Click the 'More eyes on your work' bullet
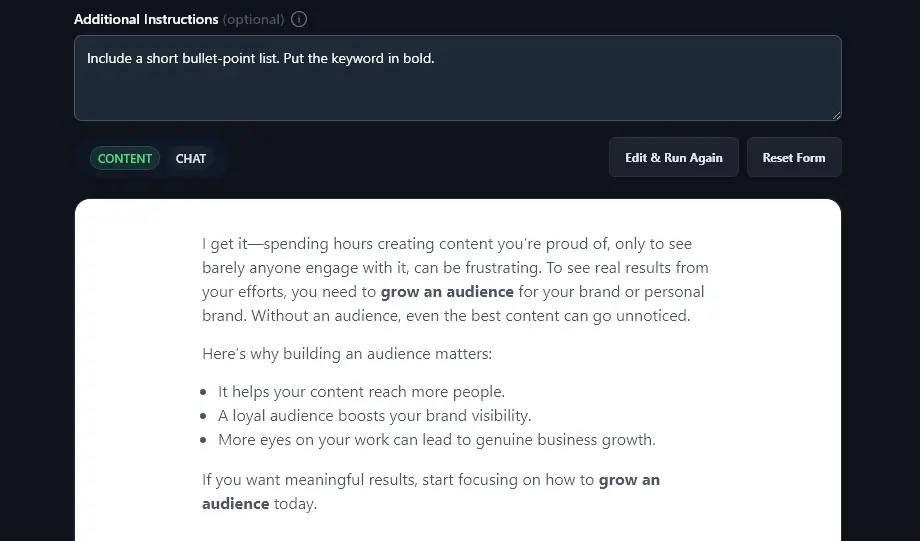 pos(436,440)
